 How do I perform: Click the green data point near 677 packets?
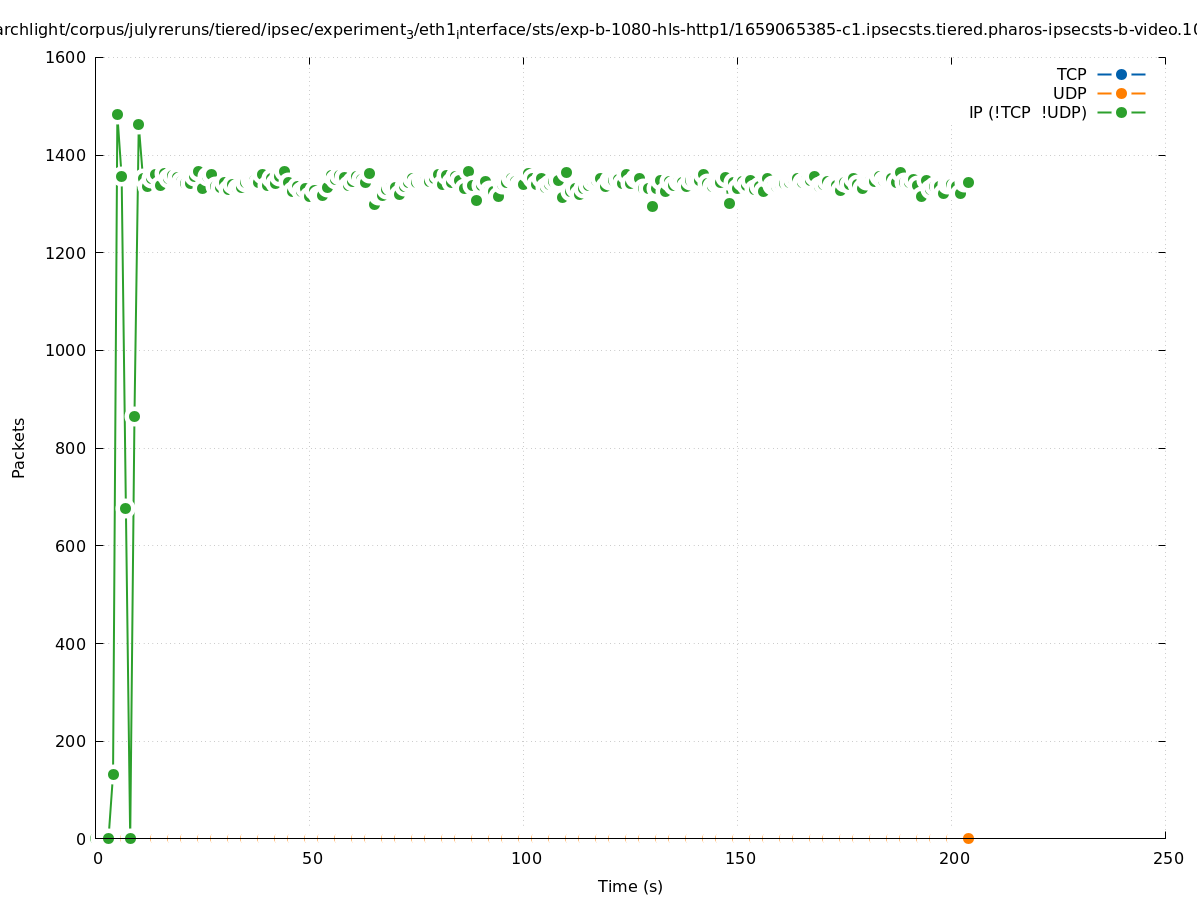125,508
